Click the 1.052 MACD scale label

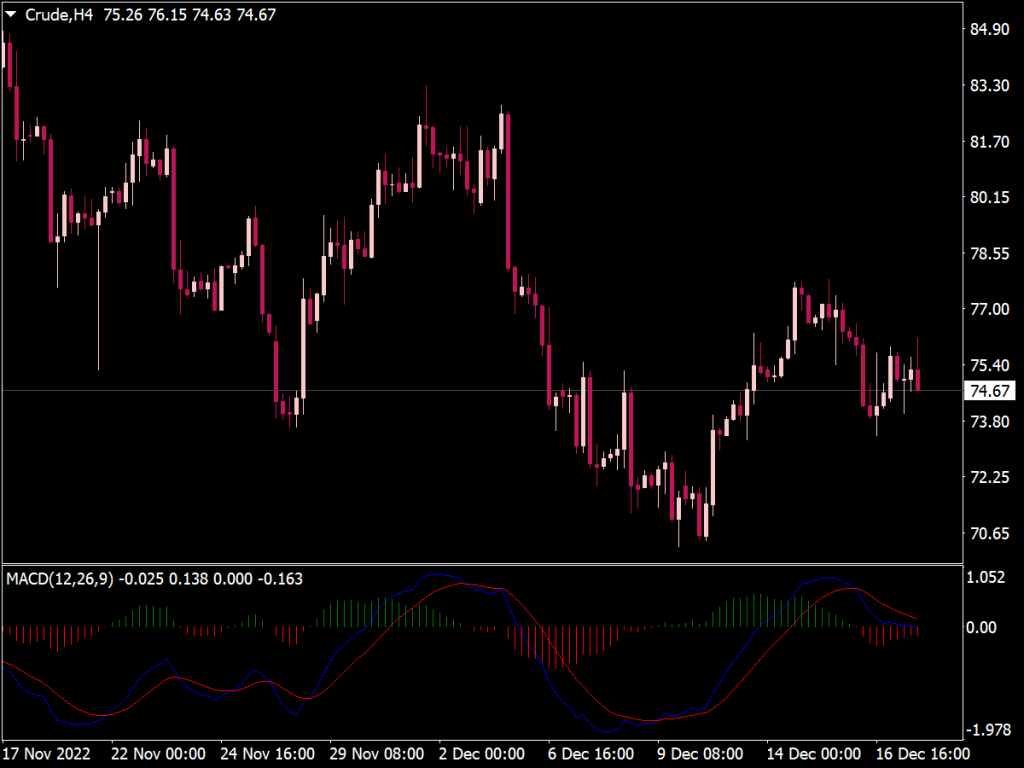click(x=988, y=577)
